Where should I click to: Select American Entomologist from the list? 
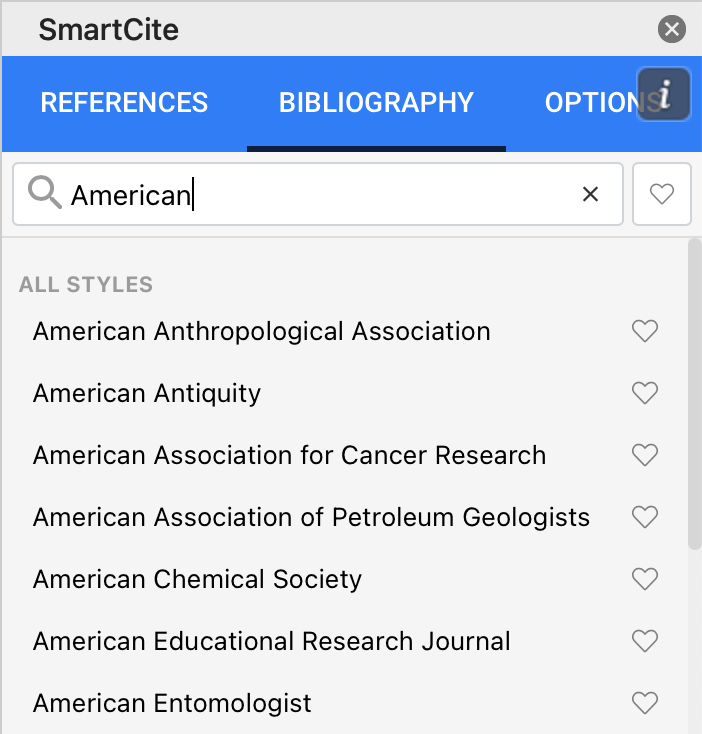(172, 703)
